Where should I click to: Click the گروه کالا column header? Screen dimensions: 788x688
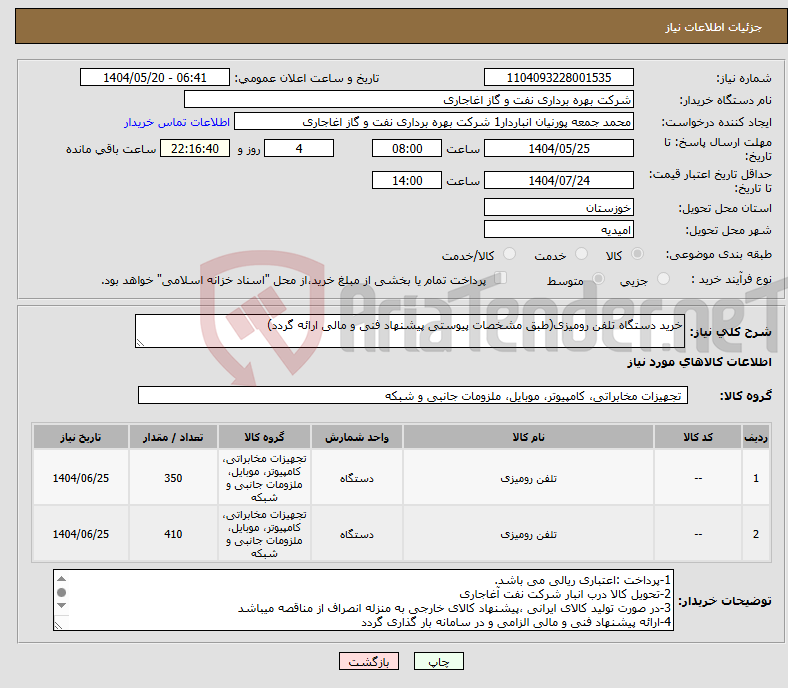tap(264, 437)
